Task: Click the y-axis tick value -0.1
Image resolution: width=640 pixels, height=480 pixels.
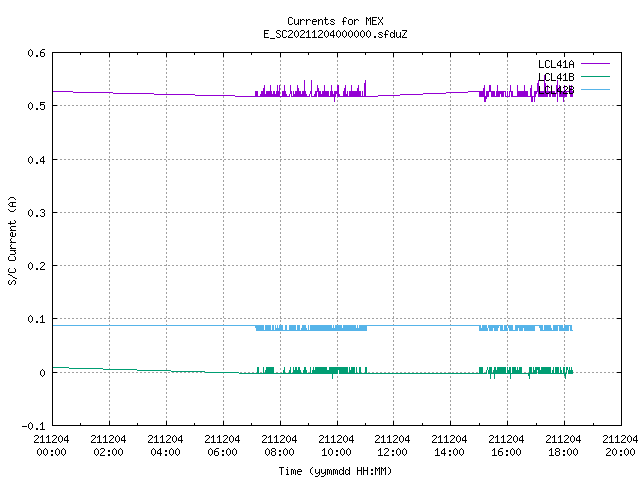Action: (33, 426)
